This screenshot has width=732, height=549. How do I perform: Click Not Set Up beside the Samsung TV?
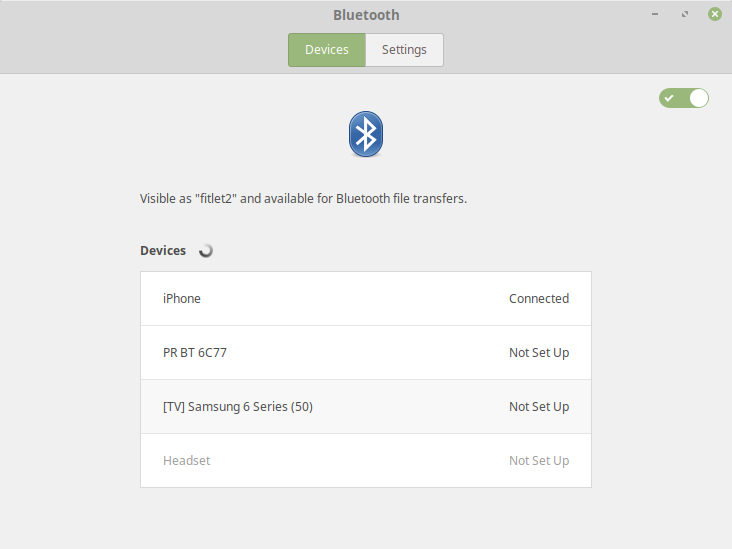[539, 407]
